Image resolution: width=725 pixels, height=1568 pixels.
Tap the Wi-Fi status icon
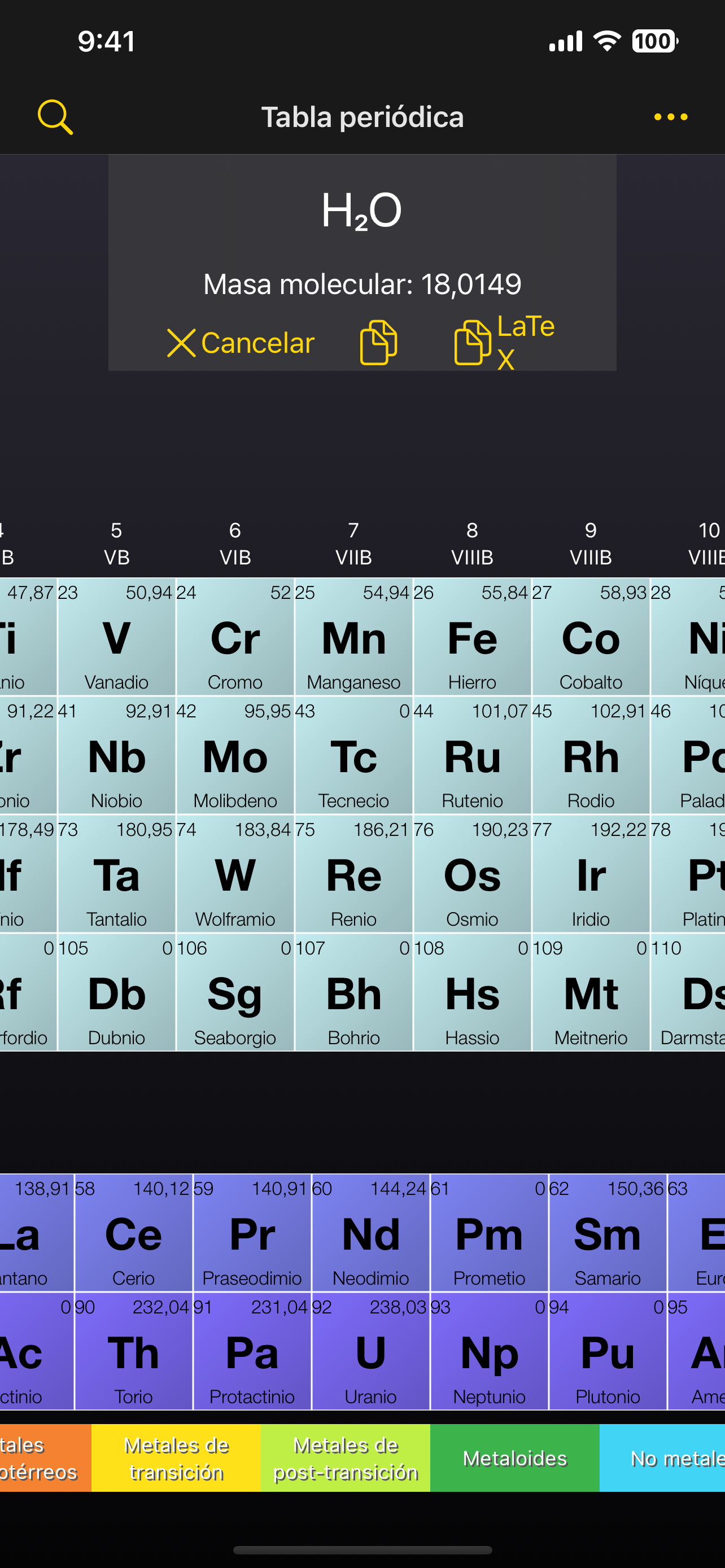click(607, 41)
